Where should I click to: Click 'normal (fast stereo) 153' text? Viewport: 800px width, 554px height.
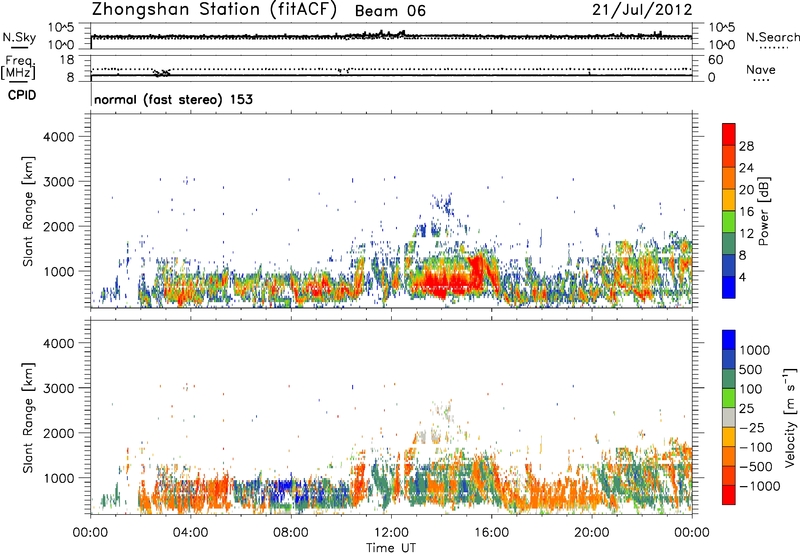click(173, 99)
